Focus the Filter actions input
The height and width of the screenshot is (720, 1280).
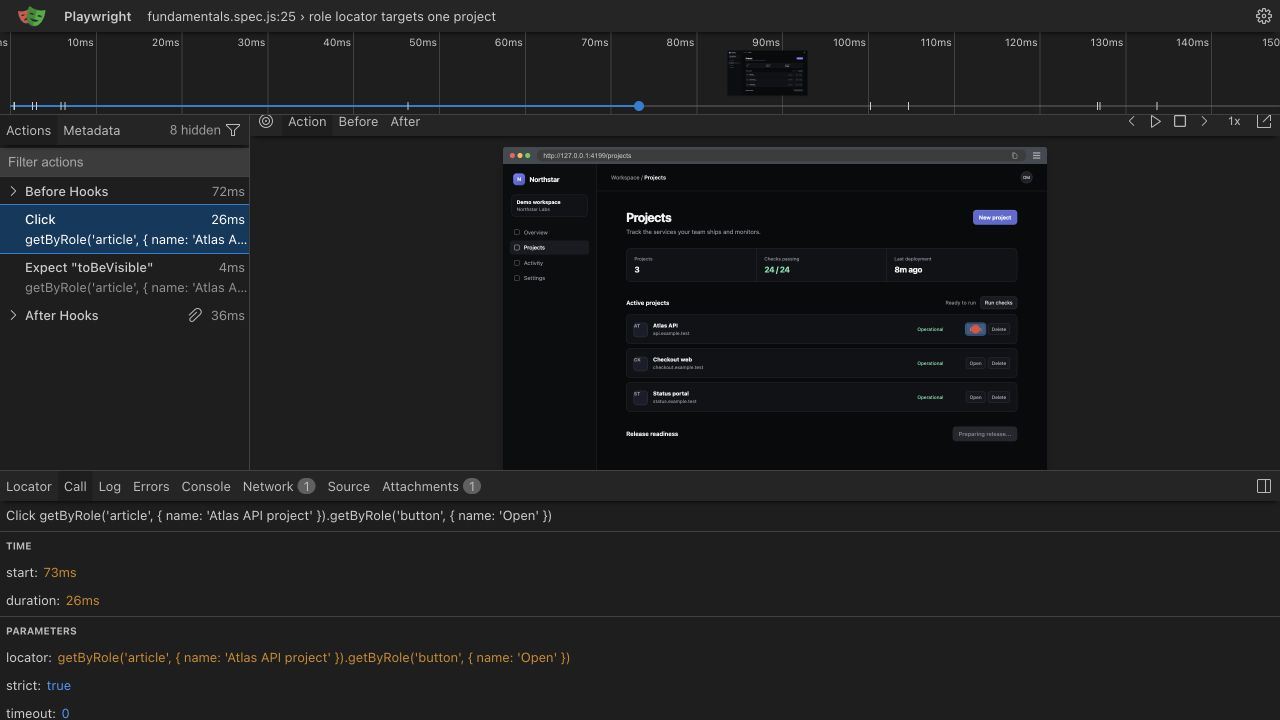point(124,162)
